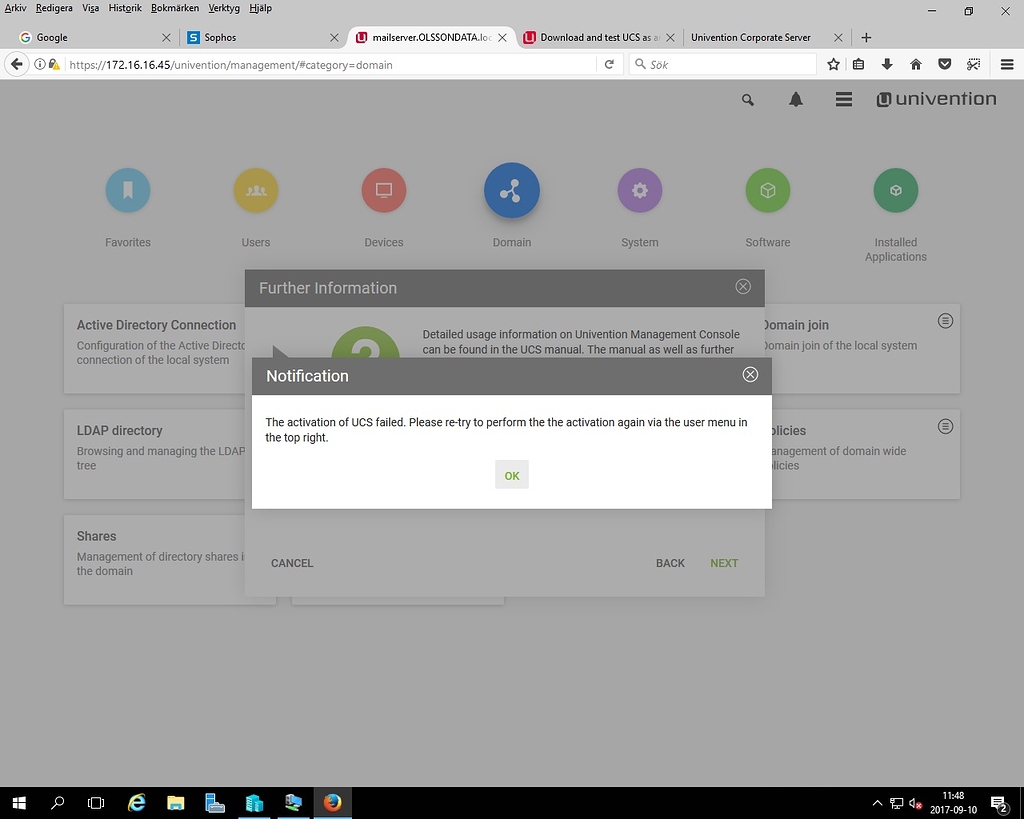Viewport: 1024px width, 819px height.
Task: Click the Windows Start button
Action: [20, 803]
